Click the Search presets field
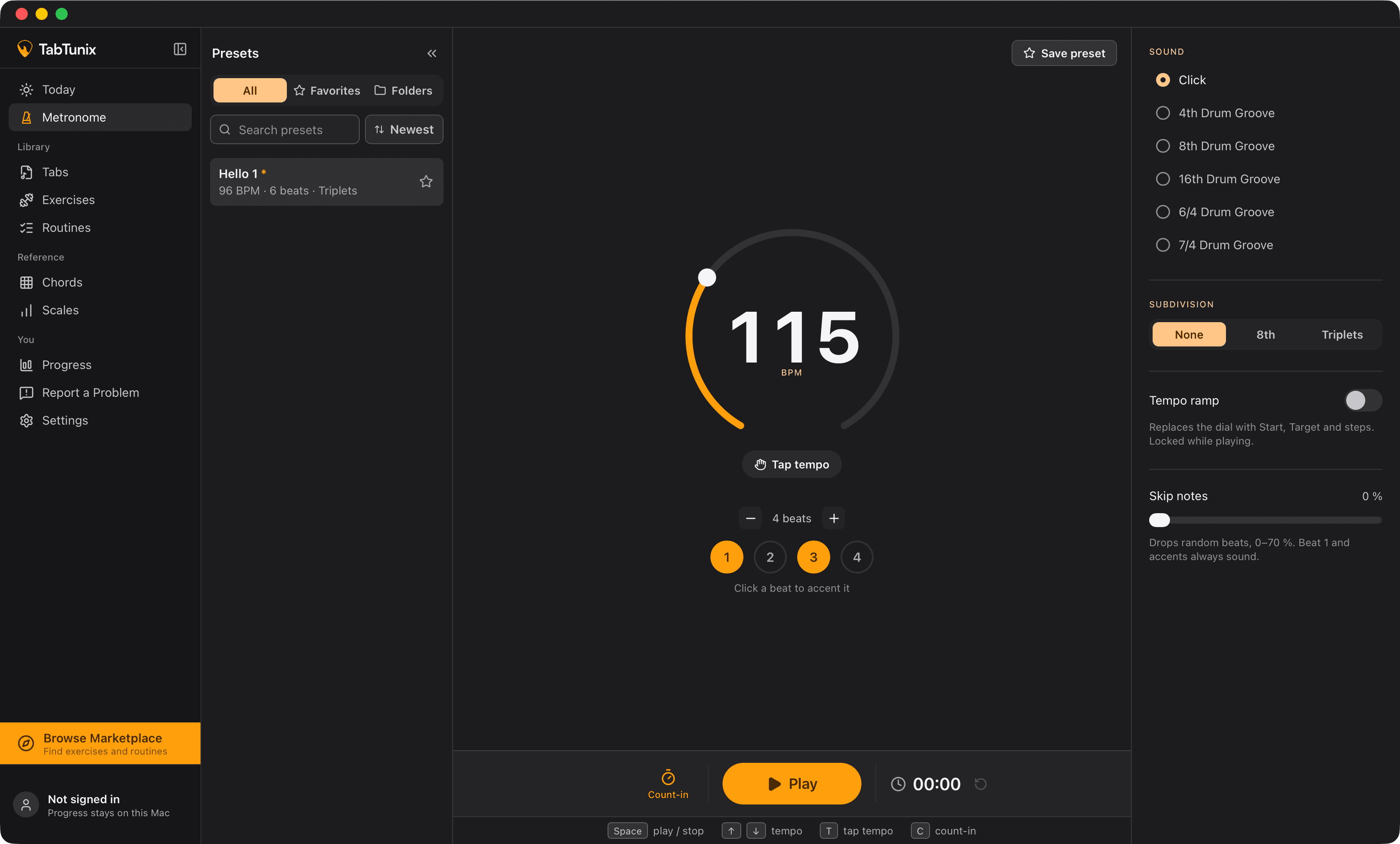This screenshot has height=844, width=1400. click(285, 129)
